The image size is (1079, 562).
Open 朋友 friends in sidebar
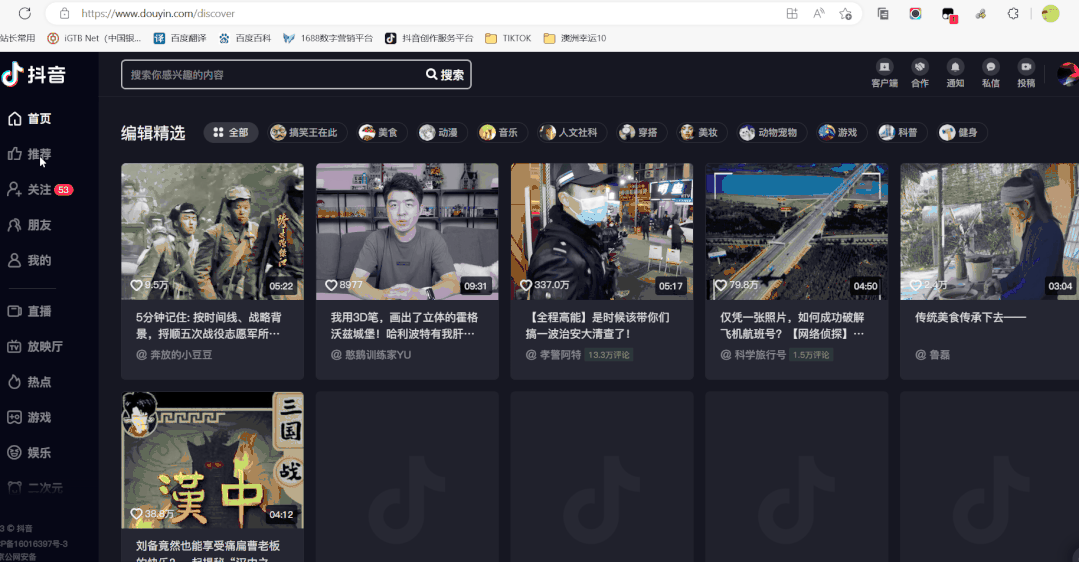[x=30, y=225]
